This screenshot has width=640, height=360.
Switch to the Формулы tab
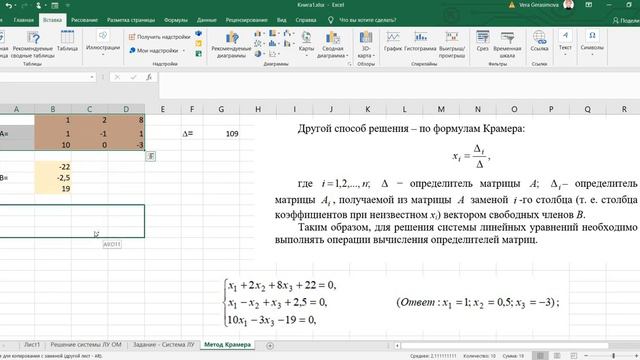point(176,20)
